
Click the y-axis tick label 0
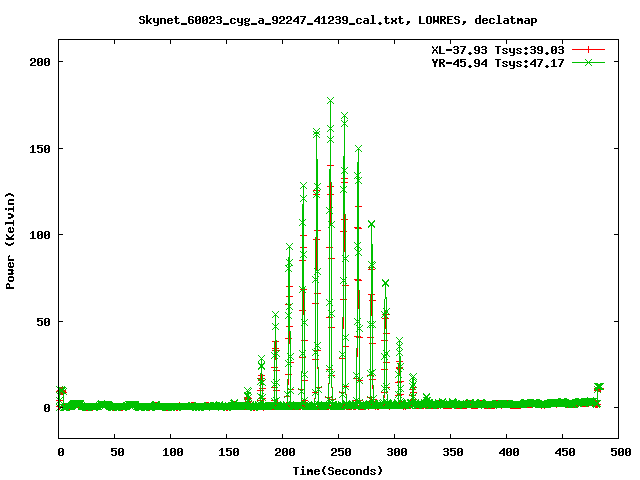coord(47,408)
